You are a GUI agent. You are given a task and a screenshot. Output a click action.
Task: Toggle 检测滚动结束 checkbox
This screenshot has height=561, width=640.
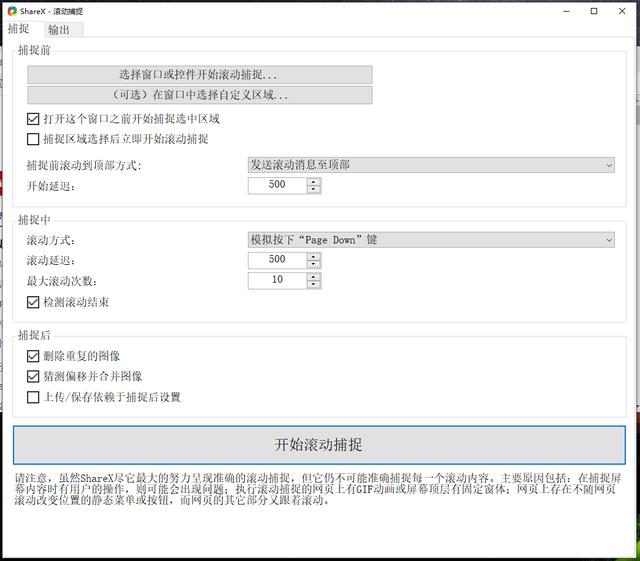[x=33, y=303]
